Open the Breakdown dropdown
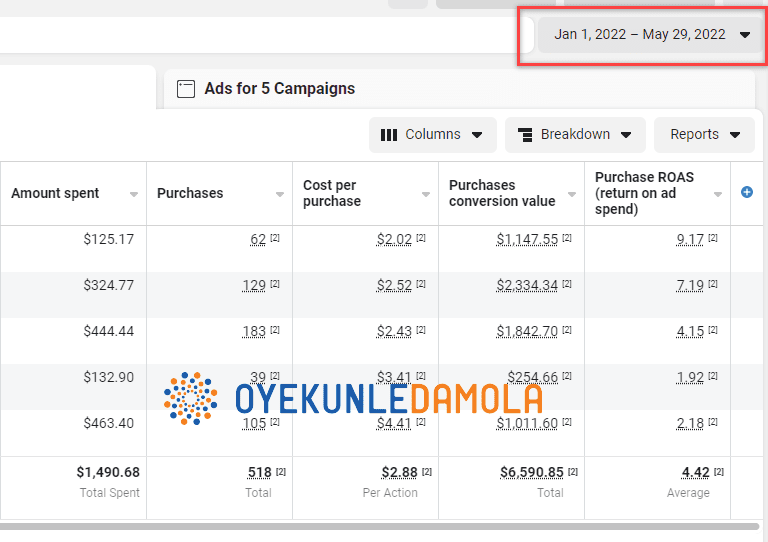The width and height of the screenshot is (768, 542). click(x=575, y=135)
